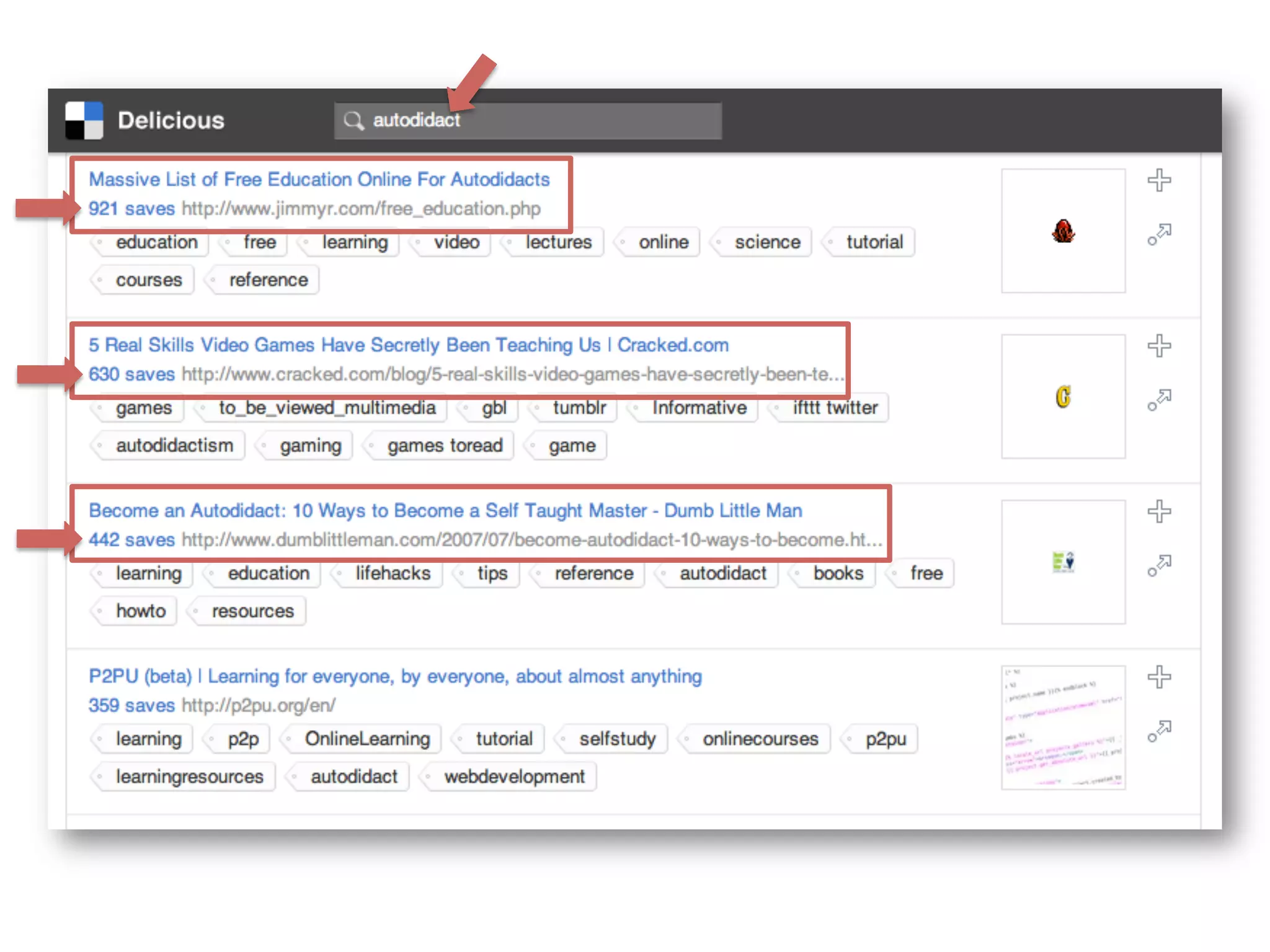
Task: Select the lifehacks tag
Action: [393, 573]
